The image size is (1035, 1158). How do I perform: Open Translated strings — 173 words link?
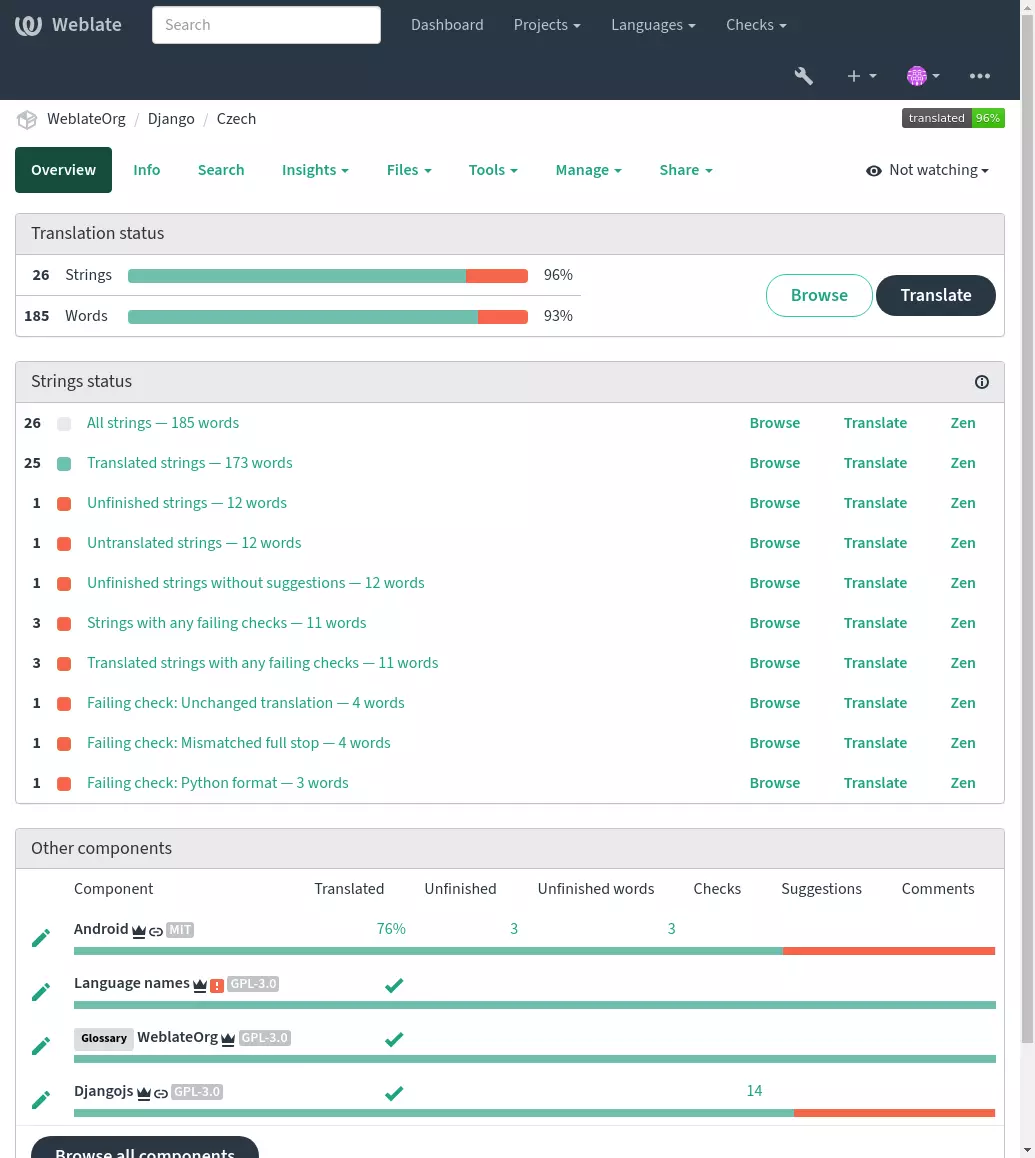[x=190, y=463]
